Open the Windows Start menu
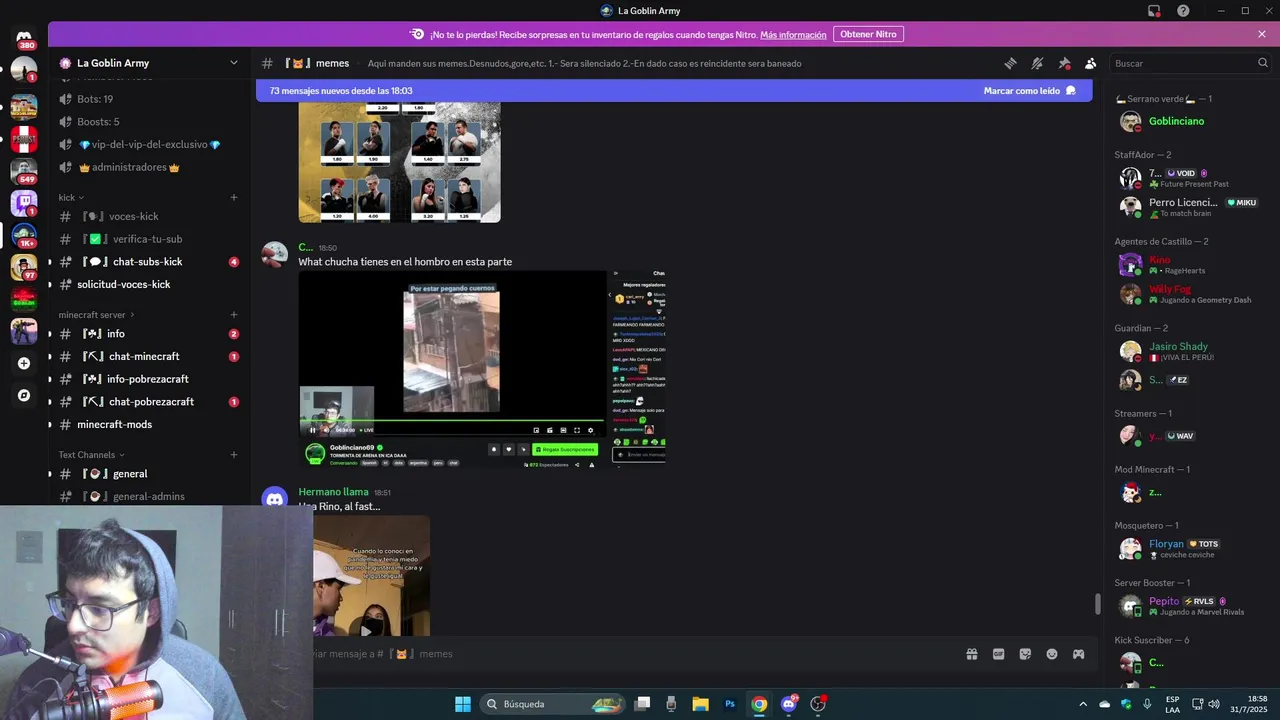 tap(463, 704)
